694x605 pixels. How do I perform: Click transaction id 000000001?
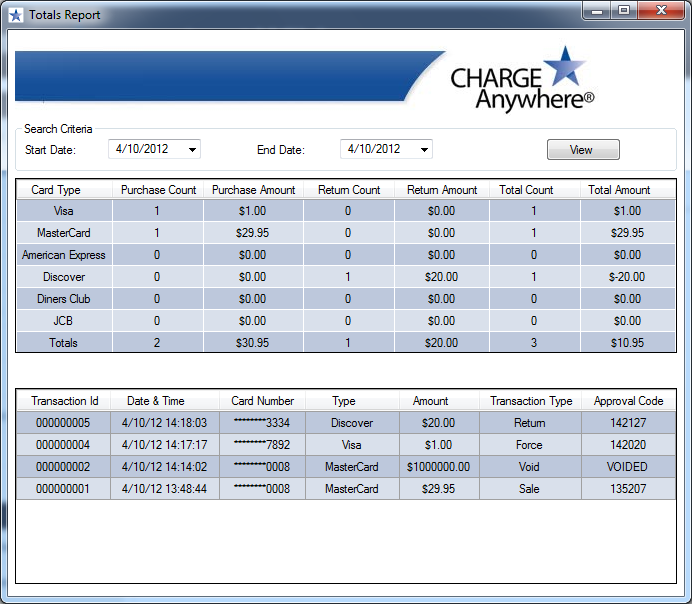(63, 489)
